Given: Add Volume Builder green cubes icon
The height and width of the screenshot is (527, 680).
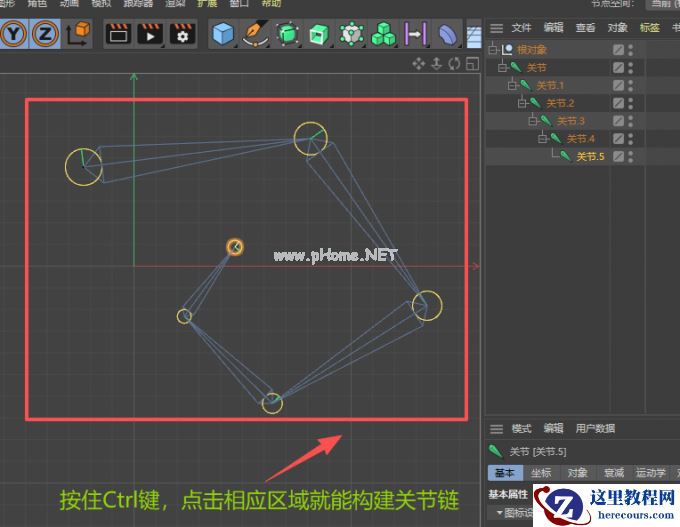Looking at the screenshot, I should click(x=383, y=34).
